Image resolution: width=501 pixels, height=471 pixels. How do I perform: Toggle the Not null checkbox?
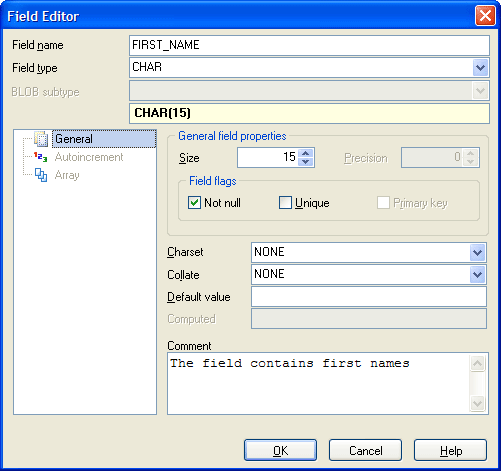[x=194, y=203]
